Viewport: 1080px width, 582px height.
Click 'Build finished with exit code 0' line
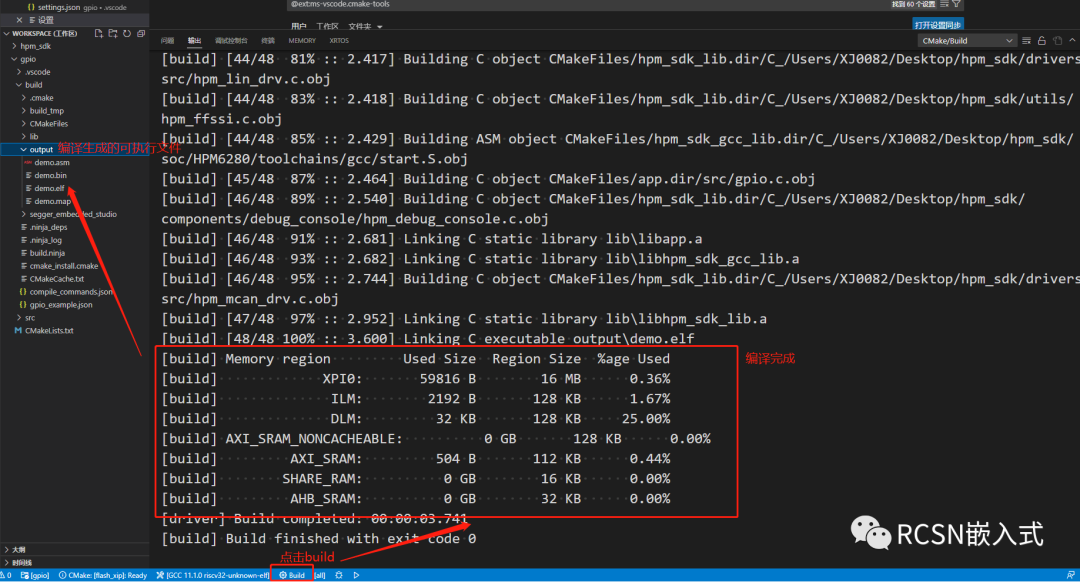351,539
